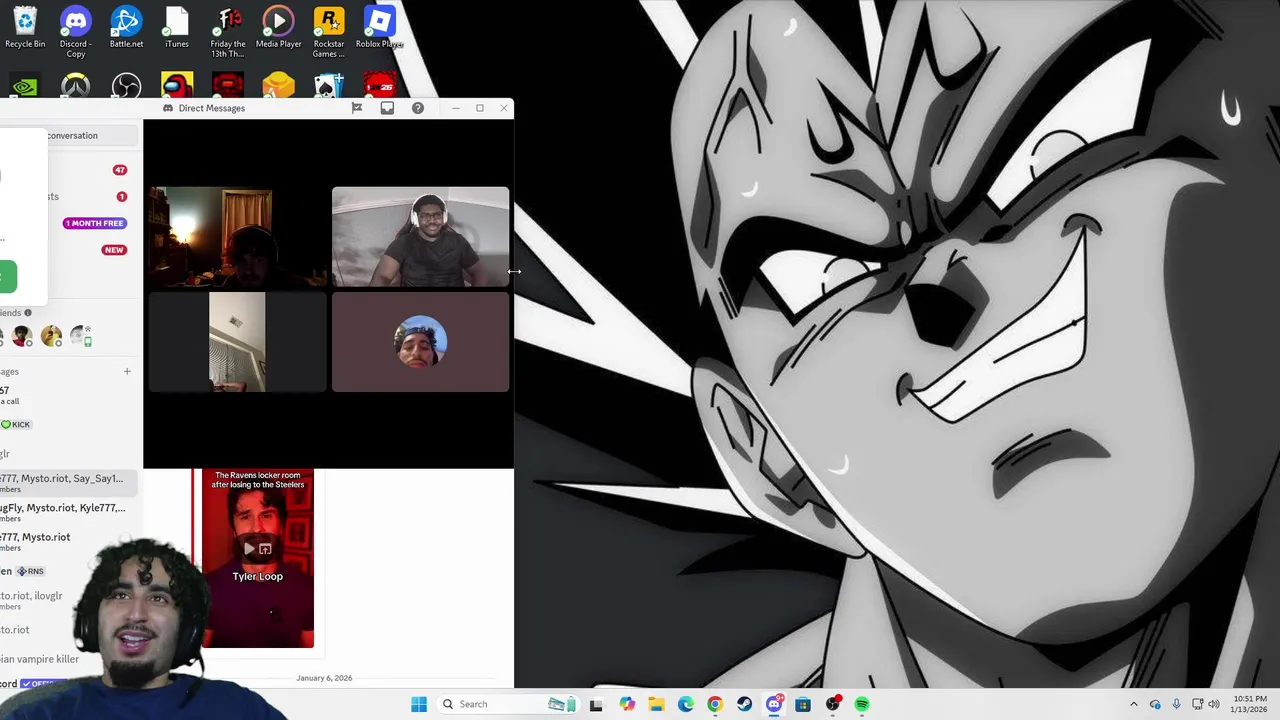Open Task View on the taskbar
This screenshot has width=1280, height=720.
tap(596, 704)
